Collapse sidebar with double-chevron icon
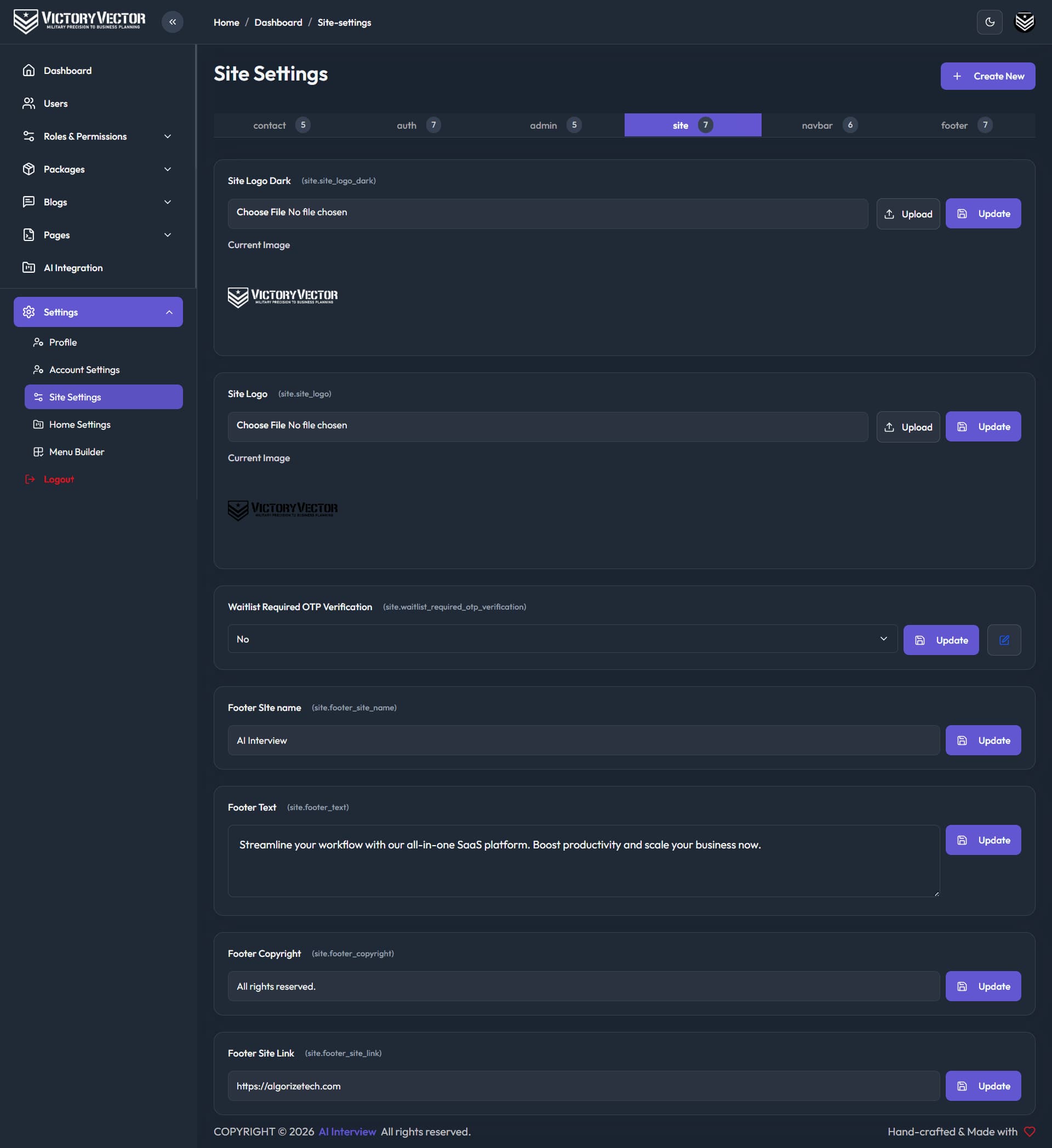This screenshot has width=1052, height=1148. click(x=173, y=22)
